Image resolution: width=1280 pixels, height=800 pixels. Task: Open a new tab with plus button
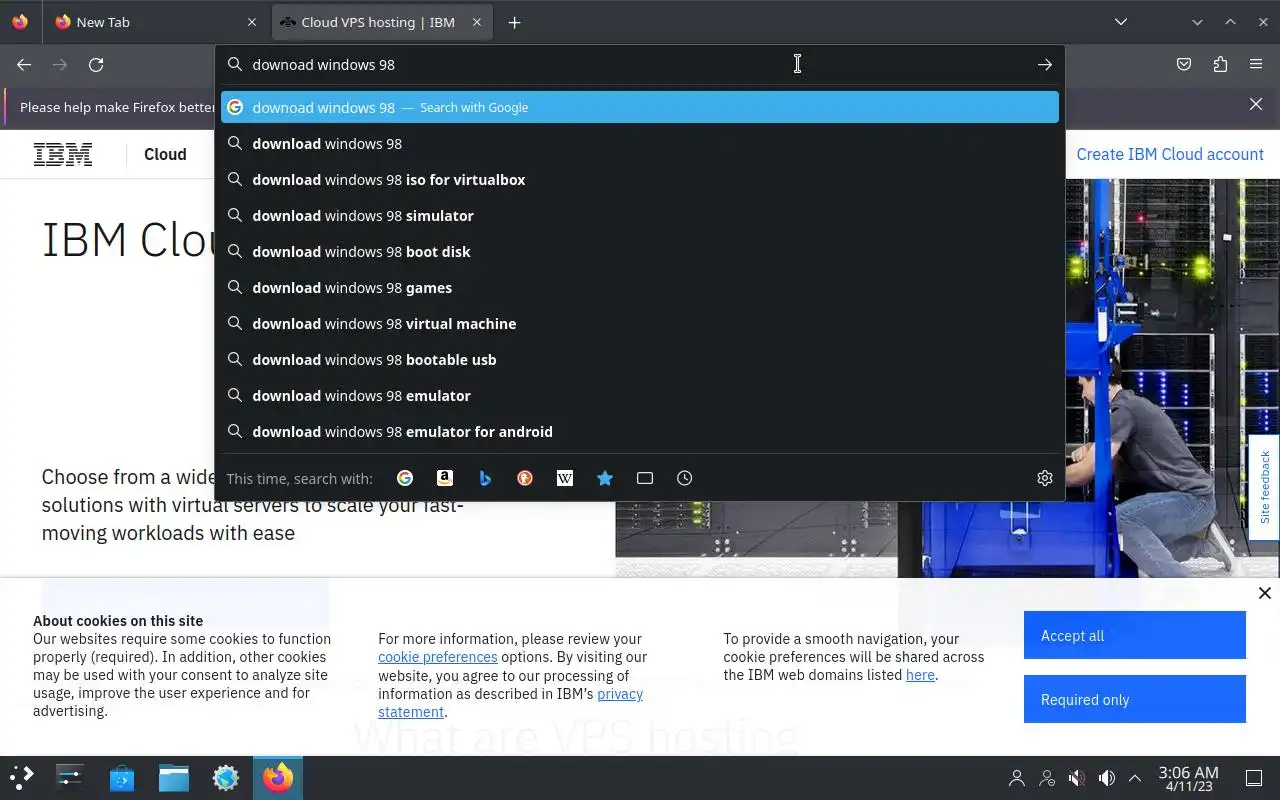514,22
